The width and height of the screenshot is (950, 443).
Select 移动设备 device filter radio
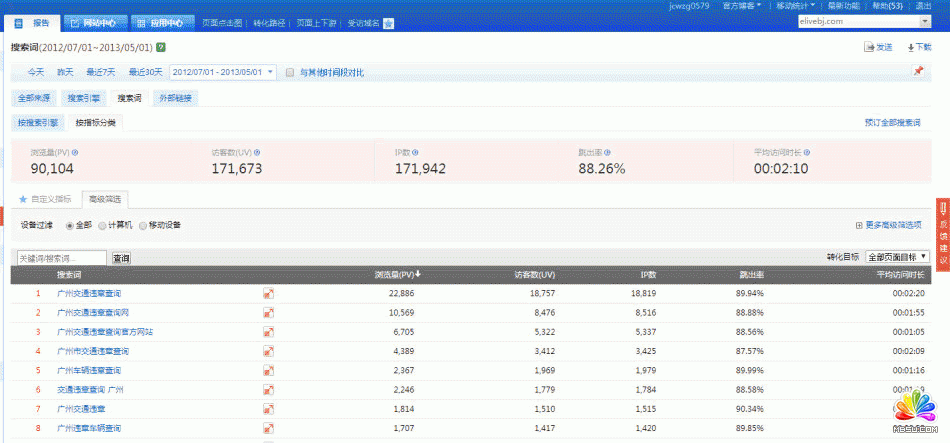click(x=143, y=225)
